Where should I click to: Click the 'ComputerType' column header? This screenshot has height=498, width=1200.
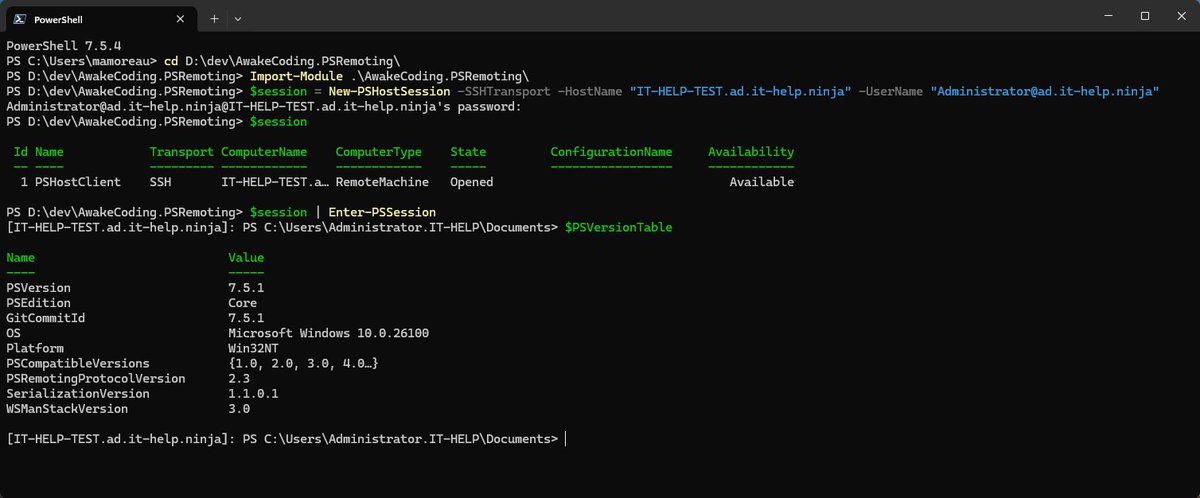coord(379,152)
